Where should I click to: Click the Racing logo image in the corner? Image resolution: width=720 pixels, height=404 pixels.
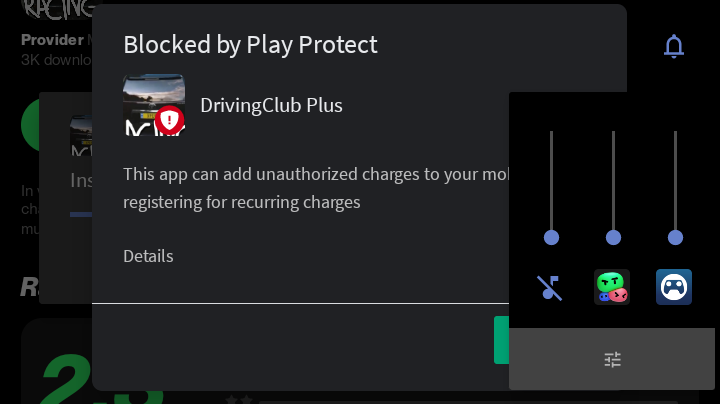pyautogui.click(x=57, y=10)
